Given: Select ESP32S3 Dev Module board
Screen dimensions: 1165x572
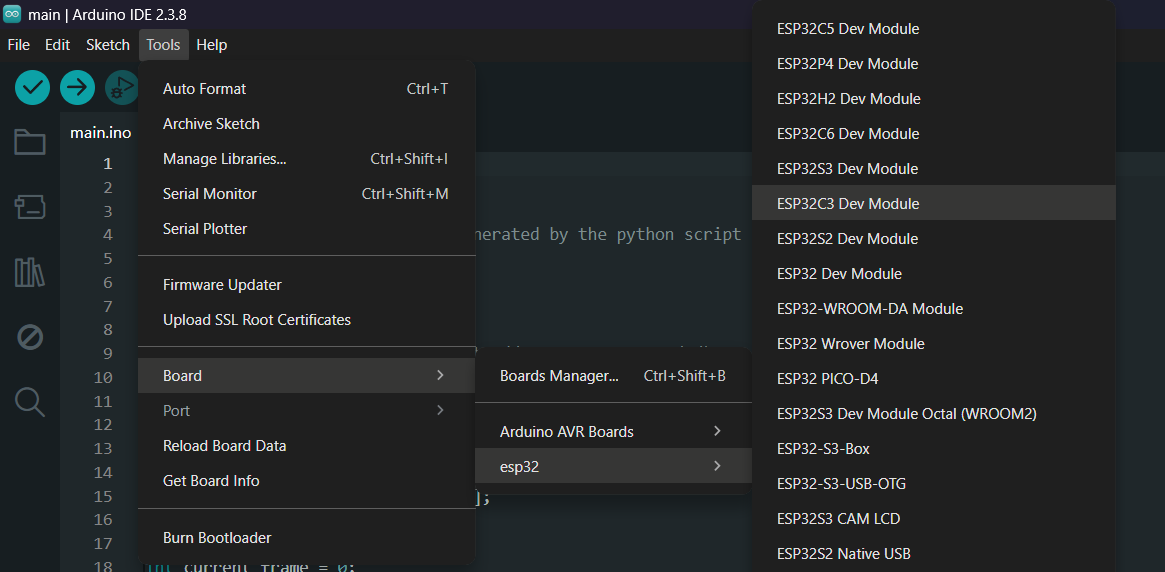Looking at the screenshot, I should click(x=934, y=169).
